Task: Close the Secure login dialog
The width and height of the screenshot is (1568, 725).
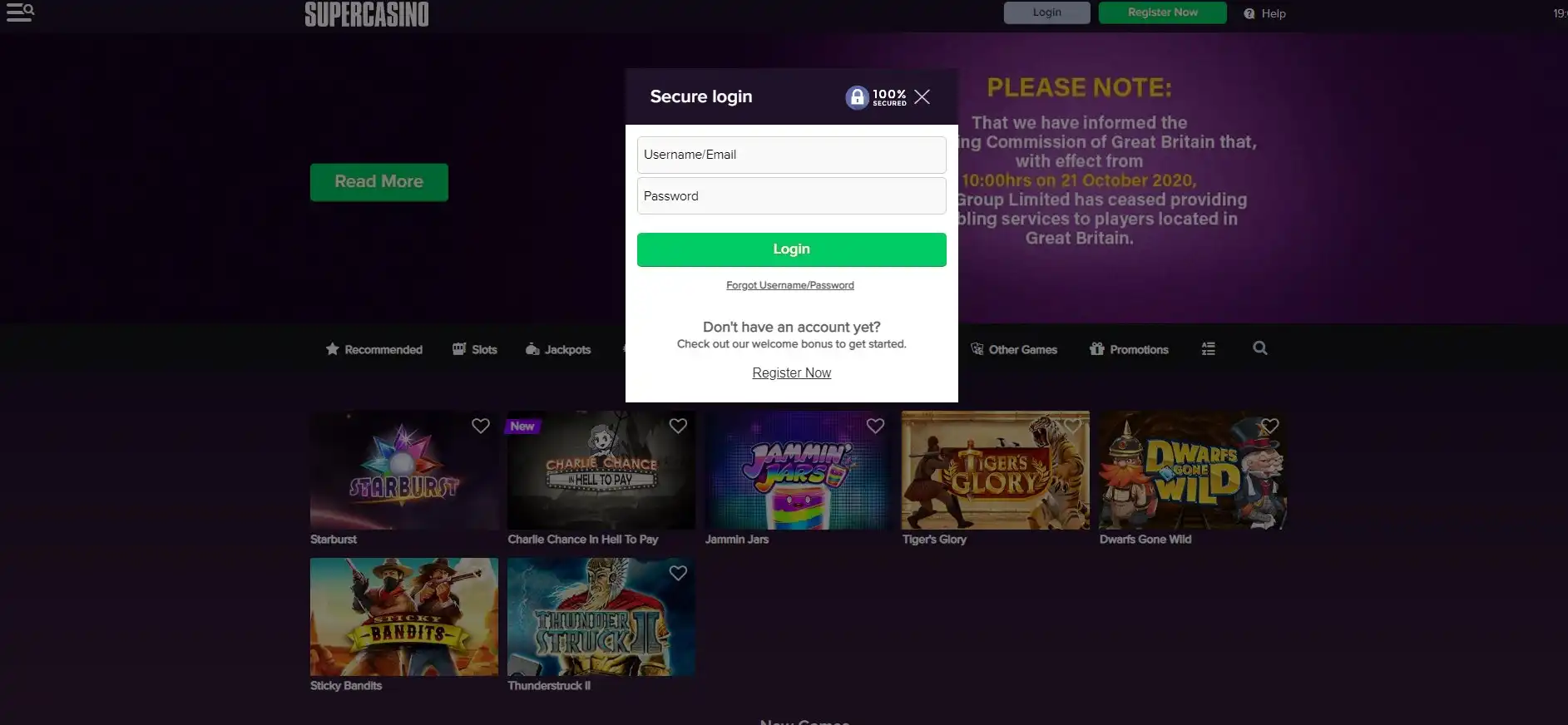Action: (922, 96)
